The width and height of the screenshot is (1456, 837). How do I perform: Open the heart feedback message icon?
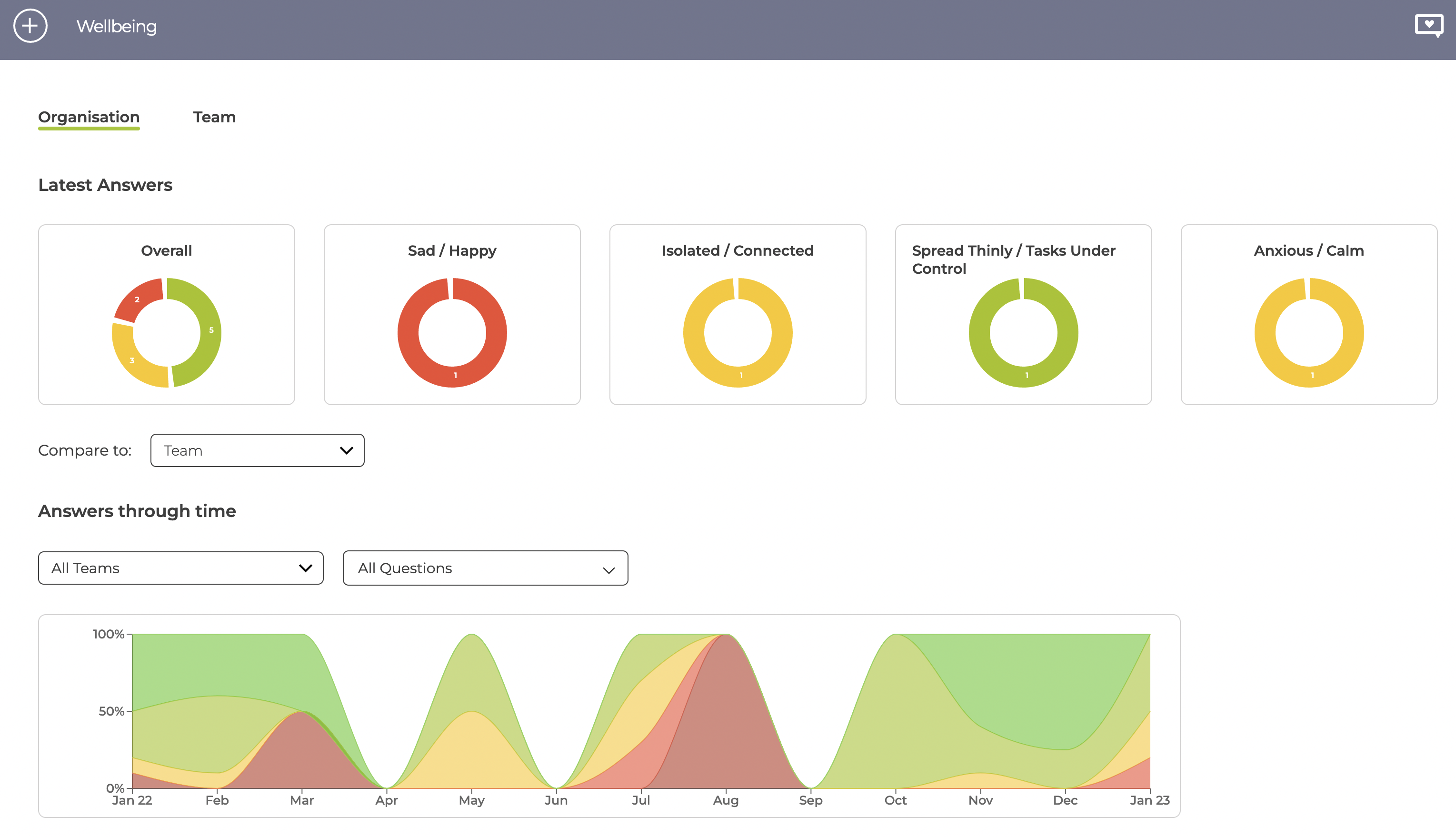coord(1429,26)
